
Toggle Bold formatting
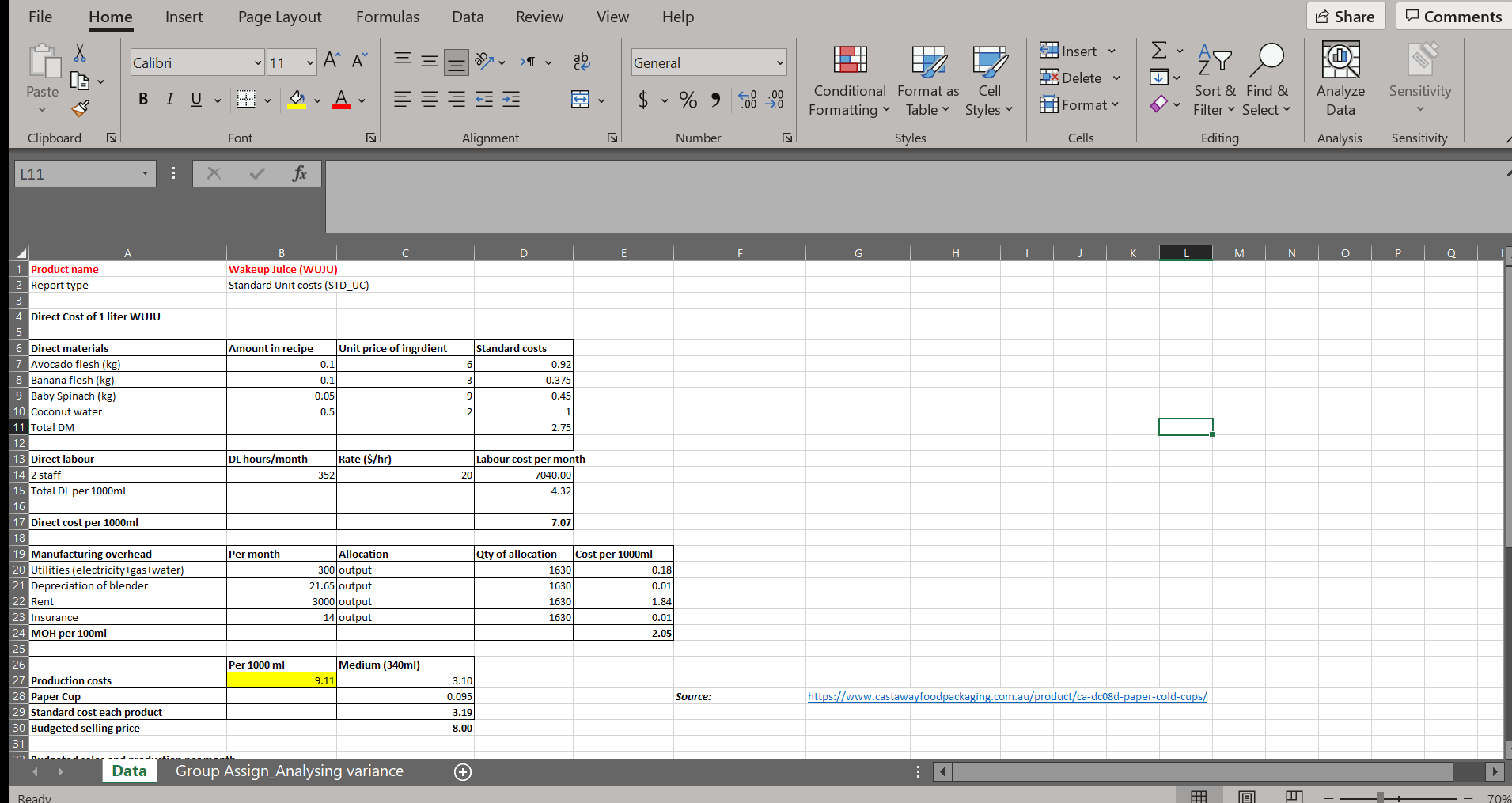click(143, 100)
